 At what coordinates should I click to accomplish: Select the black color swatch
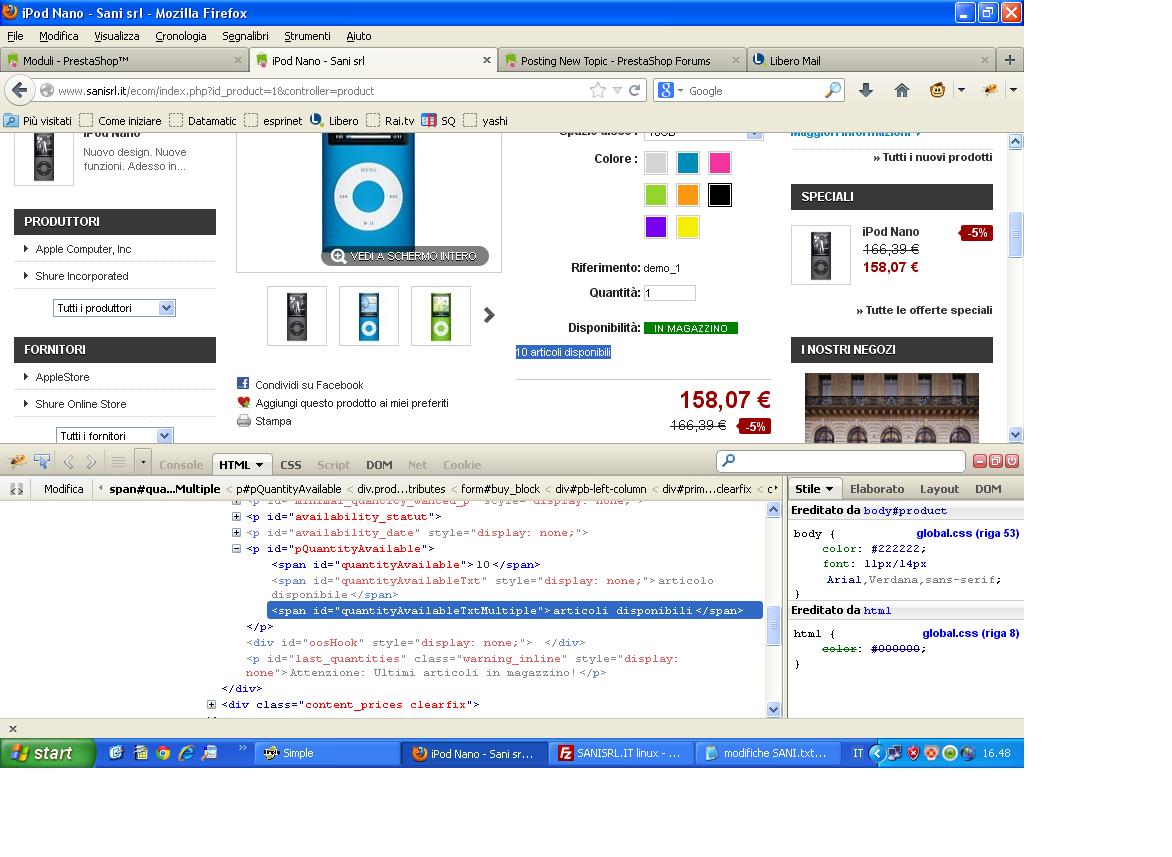[x=720, y=195]
